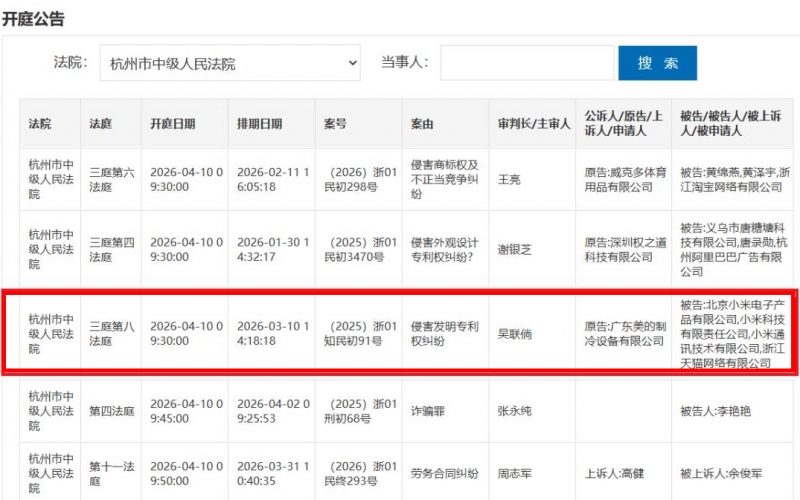Image resolution: width=800 pixels, height=500 pixels.
Task: Click the 三庭第八法庭 courtroom cell
Action: [x=112, y=334]
